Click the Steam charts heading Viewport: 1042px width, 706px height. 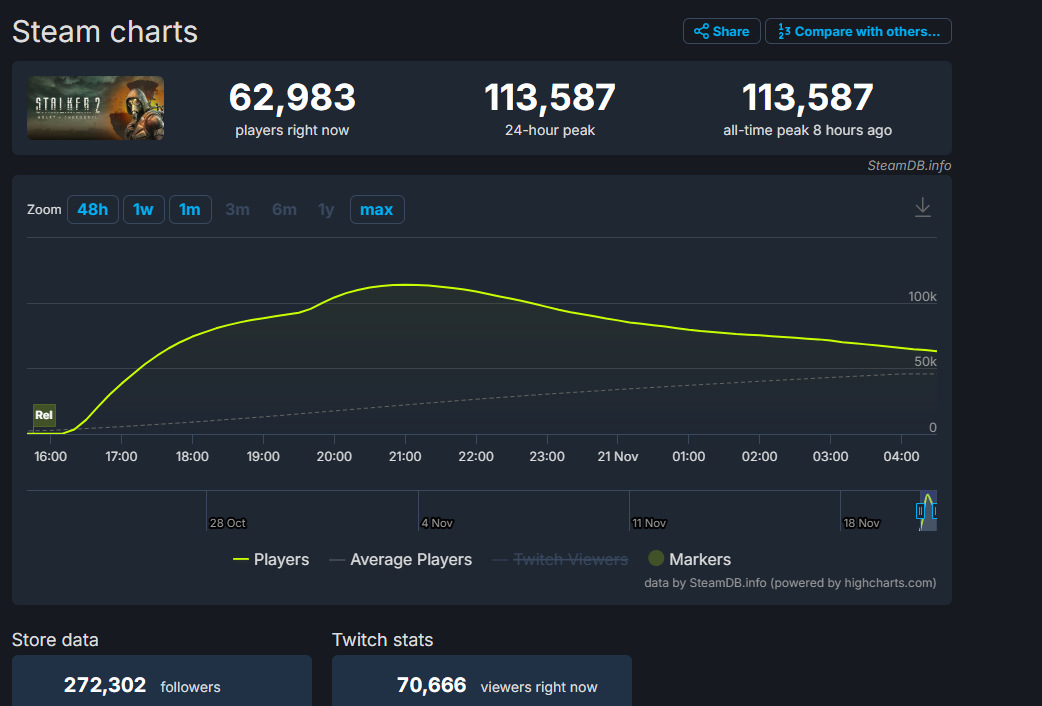(x=105, y=32)
